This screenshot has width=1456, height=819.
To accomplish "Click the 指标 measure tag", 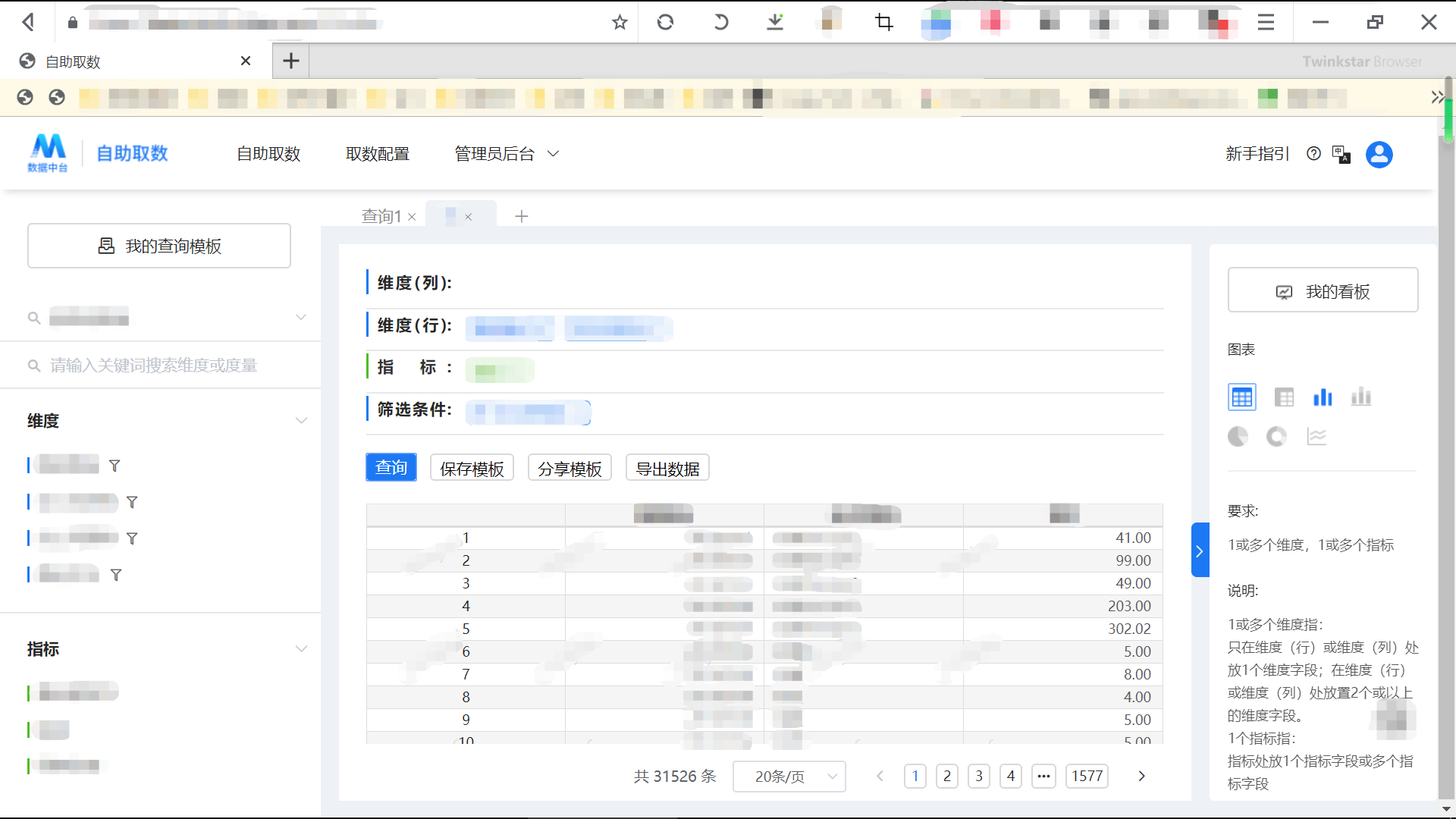I will (500, 371).
